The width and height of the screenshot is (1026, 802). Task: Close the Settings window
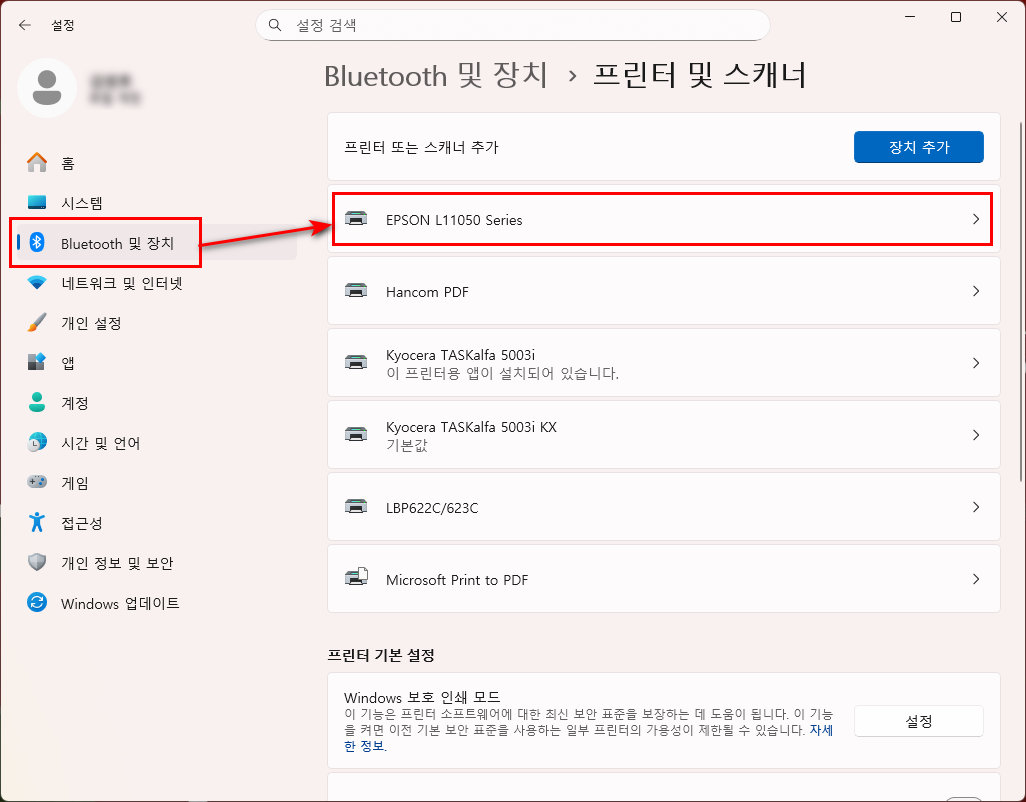click(1001, 17)
